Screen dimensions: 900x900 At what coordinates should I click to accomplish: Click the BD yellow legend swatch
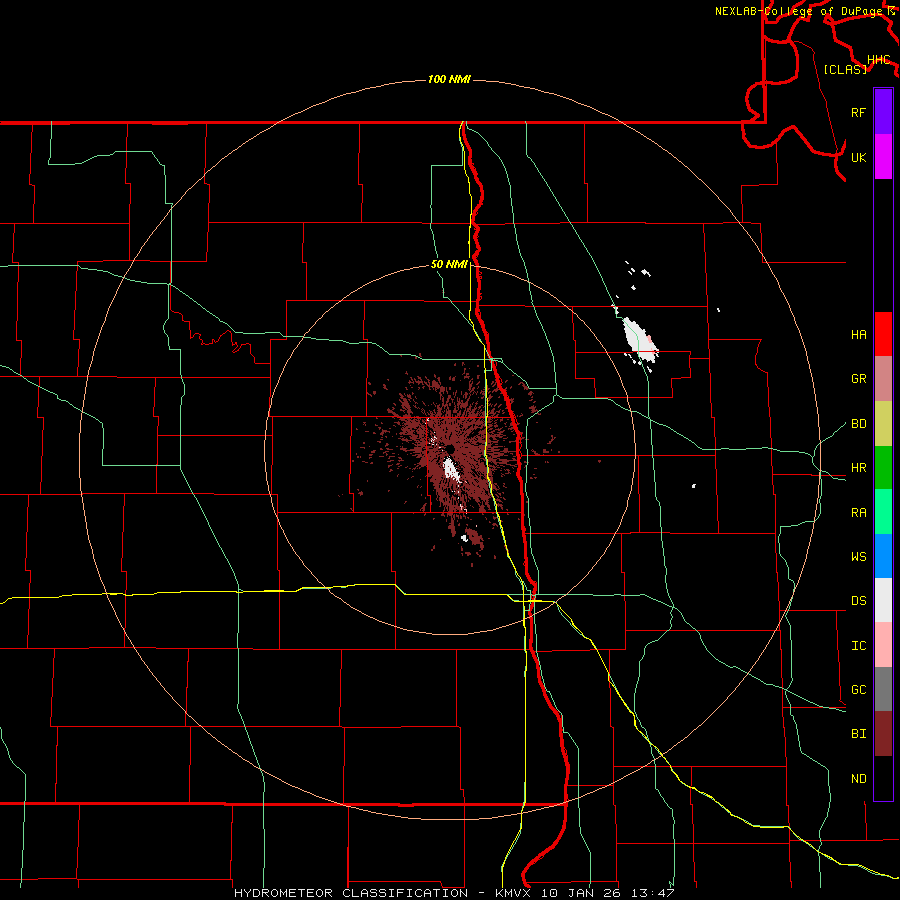(883, 424)
